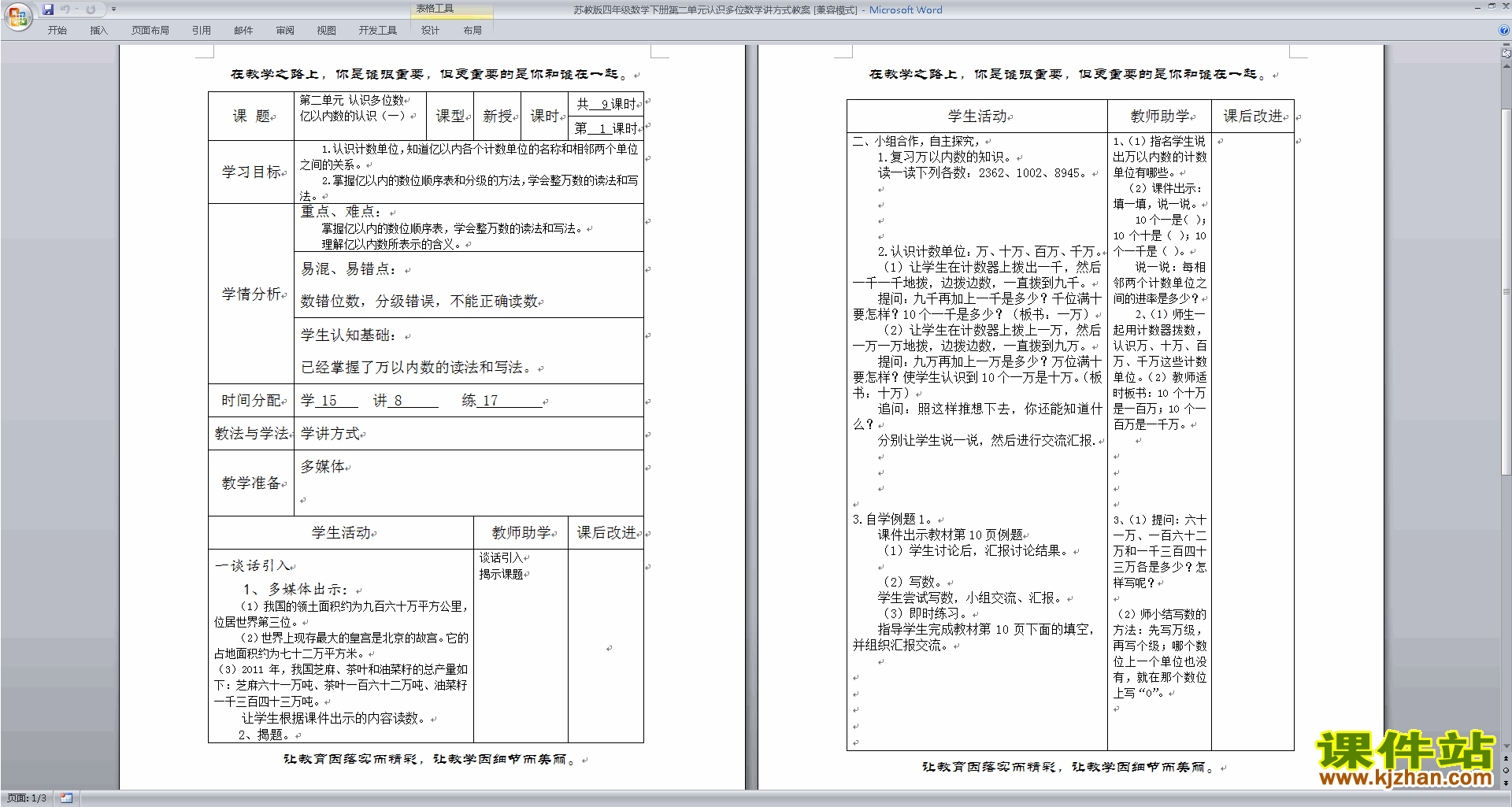Click the Select Browse Object round button

(x=1506, y=770)
